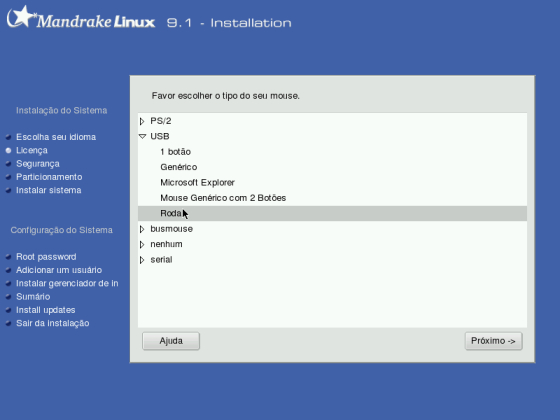Click the 'Instalação do Sistema' heading
This screenshot has height=420, width=560.
(61, 111)
